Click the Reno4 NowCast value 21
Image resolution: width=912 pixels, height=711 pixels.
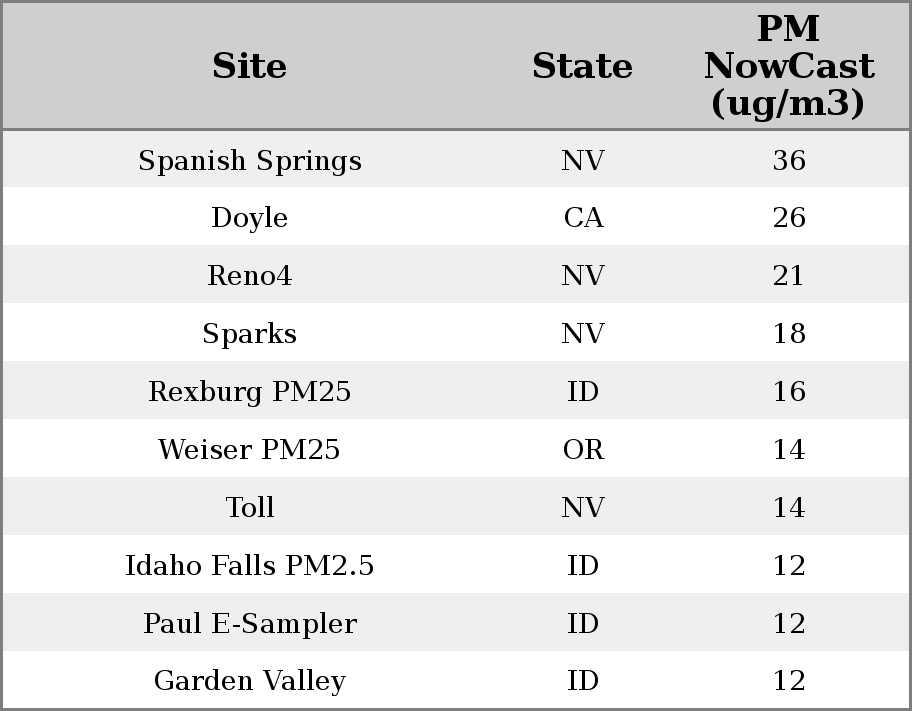click(789, 276)
